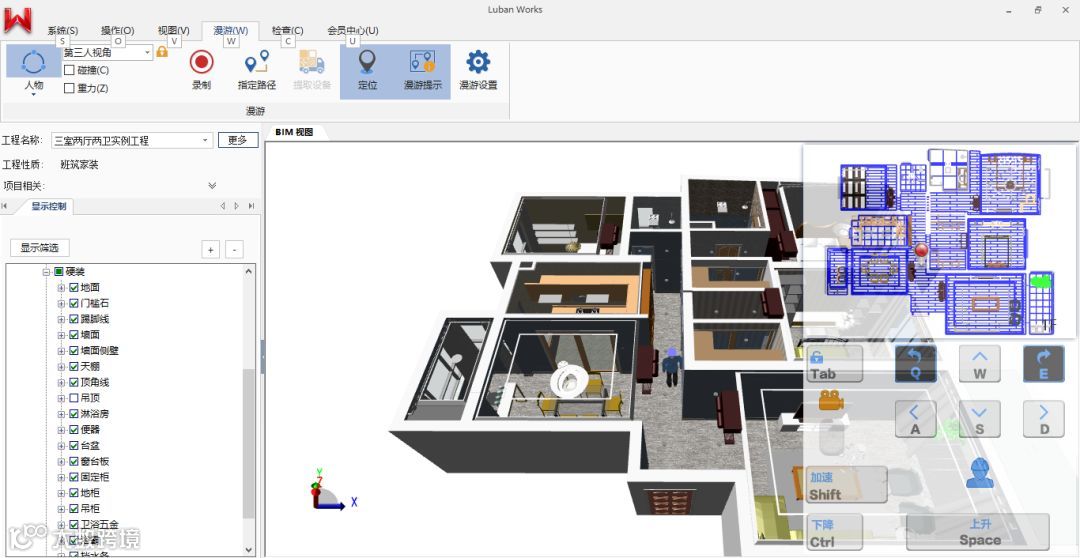Click the D move-right key button
The height and width of the screenshot is (558, 1080).
coord(1043,419)
